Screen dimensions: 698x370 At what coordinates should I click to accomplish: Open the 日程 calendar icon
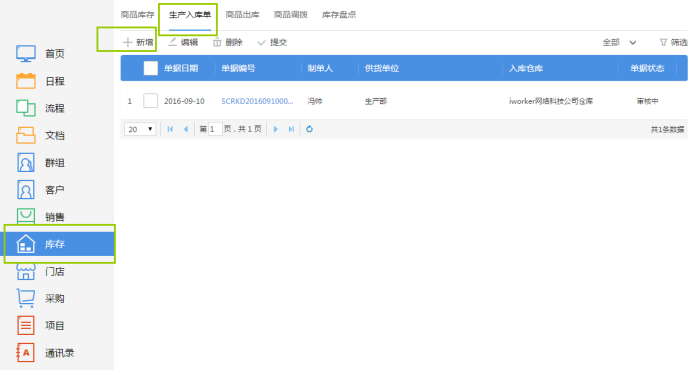[26, 81]
